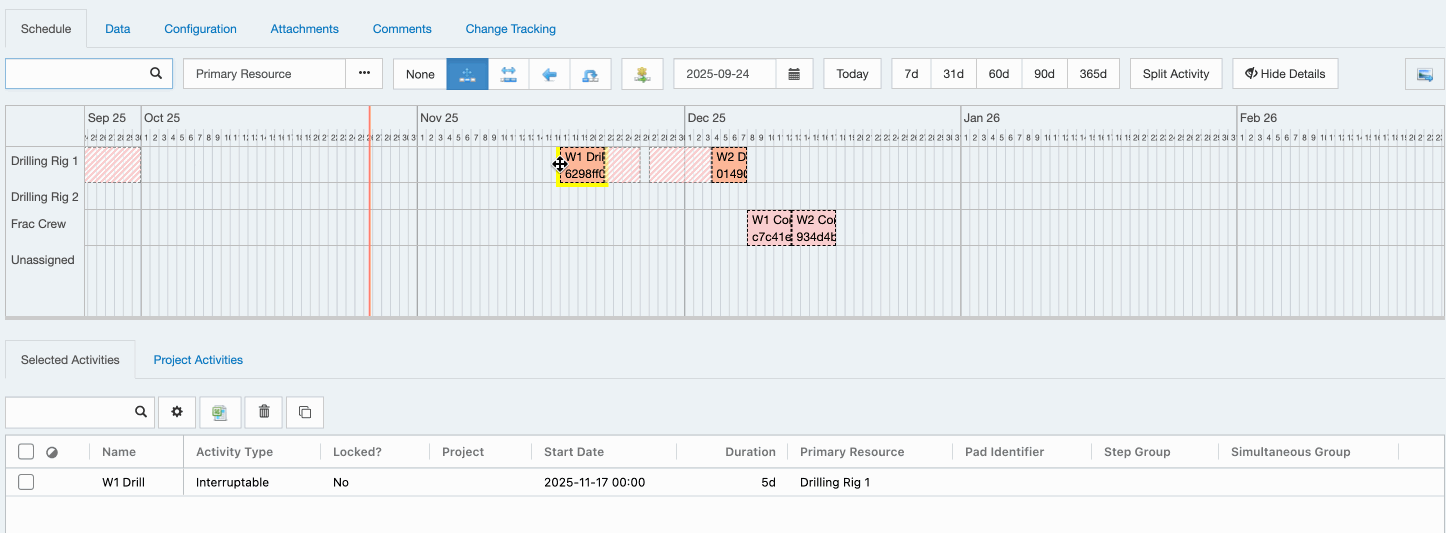The image size is (1446, 533).
Task: Open the Primary Resource ellipsis menu
Action: click(364, 74)
